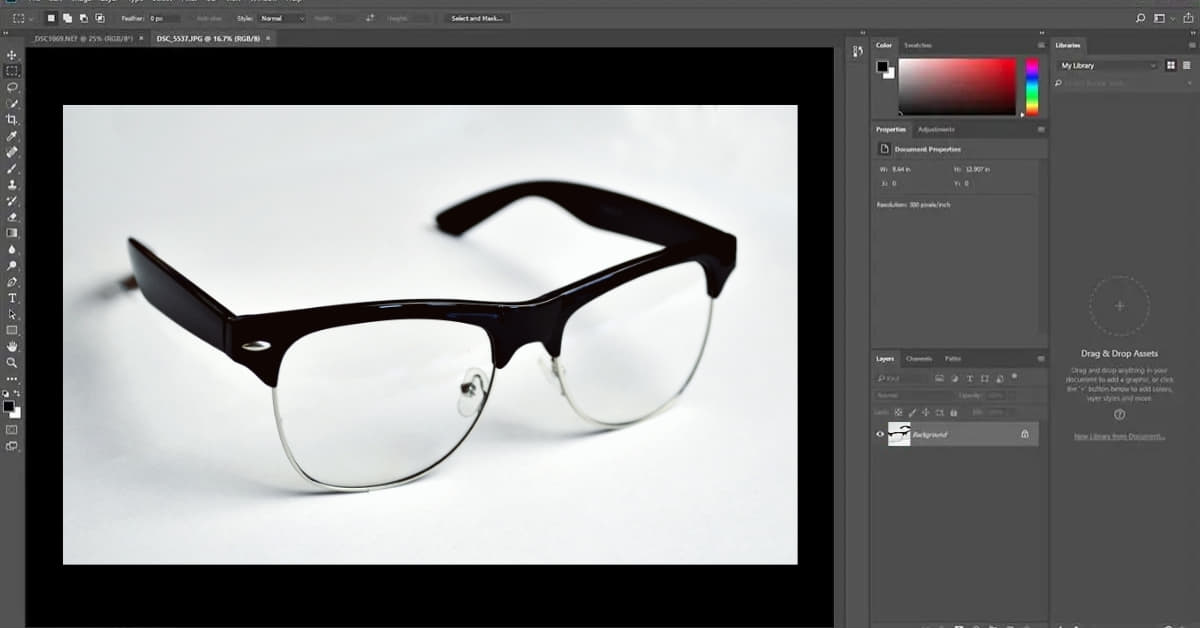Toggle filter for smart objects

pyautogui.click(x=1000, y=379)
